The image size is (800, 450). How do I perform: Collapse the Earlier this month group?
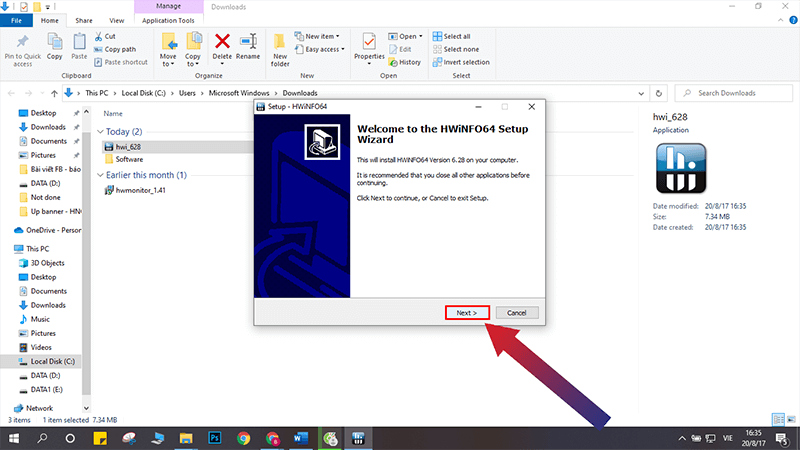[101, 175]
